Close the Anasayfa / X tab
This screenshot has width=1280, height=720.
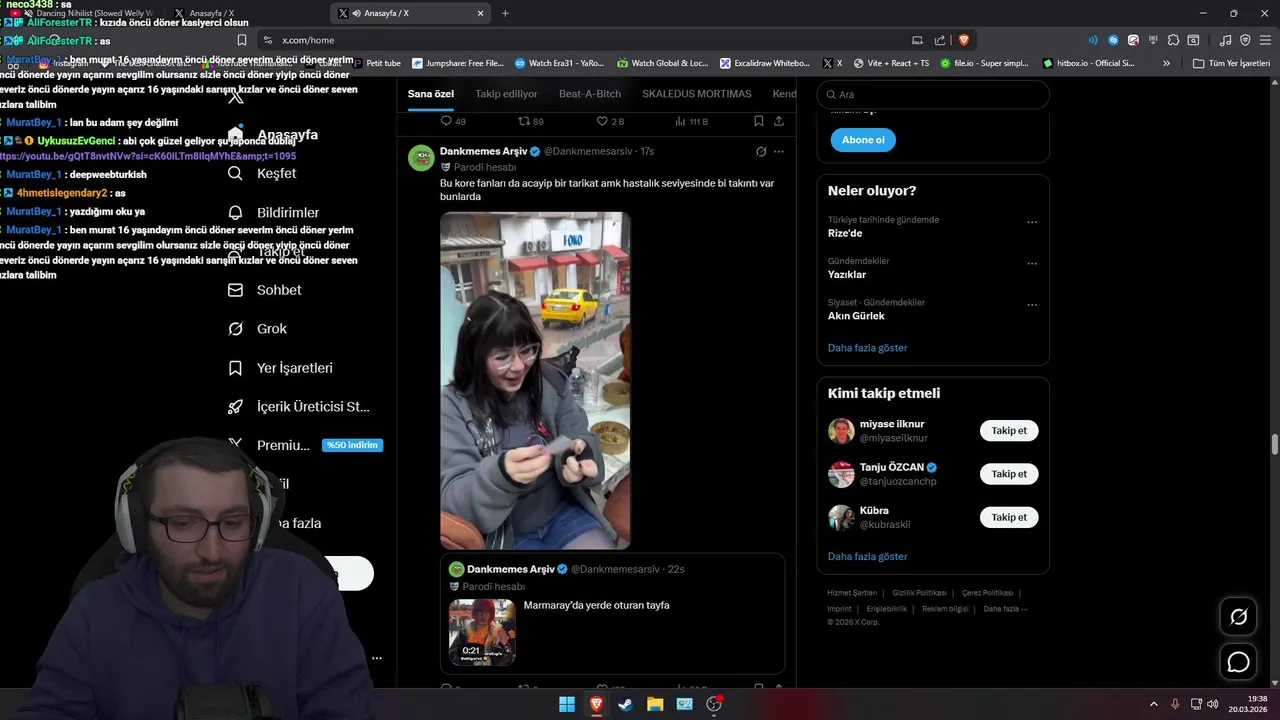pos(480,13)
